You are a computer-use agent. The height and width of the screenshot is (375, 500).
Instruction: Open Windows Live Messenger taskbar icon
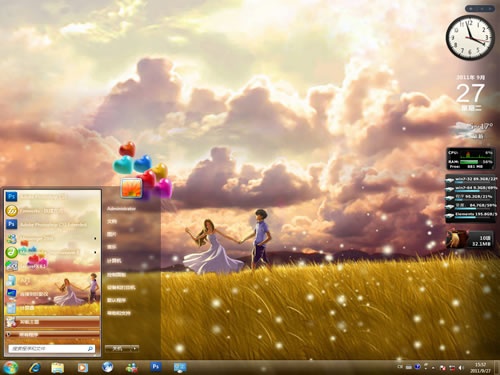tap(132, 367)
